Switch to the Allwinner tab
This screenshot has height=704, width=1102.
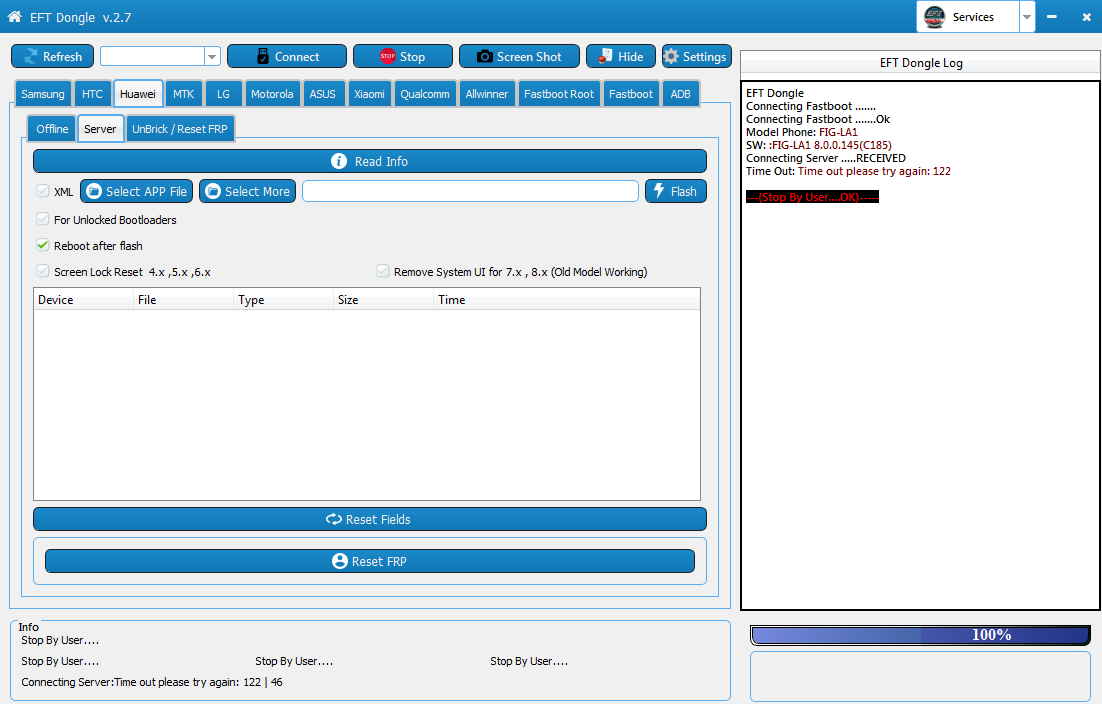tap(486, 94)
